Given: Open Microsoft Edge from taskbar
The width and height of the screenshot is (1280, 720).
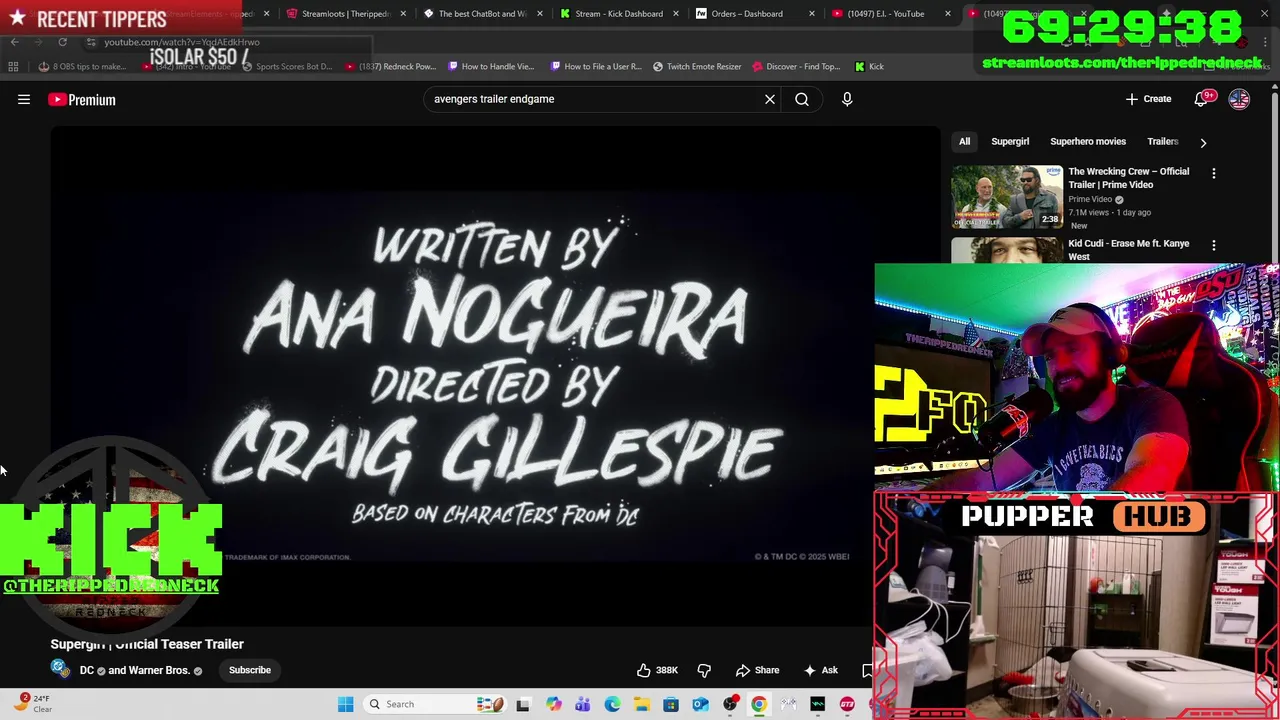Looking at the screenshot, I should pyautogui.click(x=612, y=704).
